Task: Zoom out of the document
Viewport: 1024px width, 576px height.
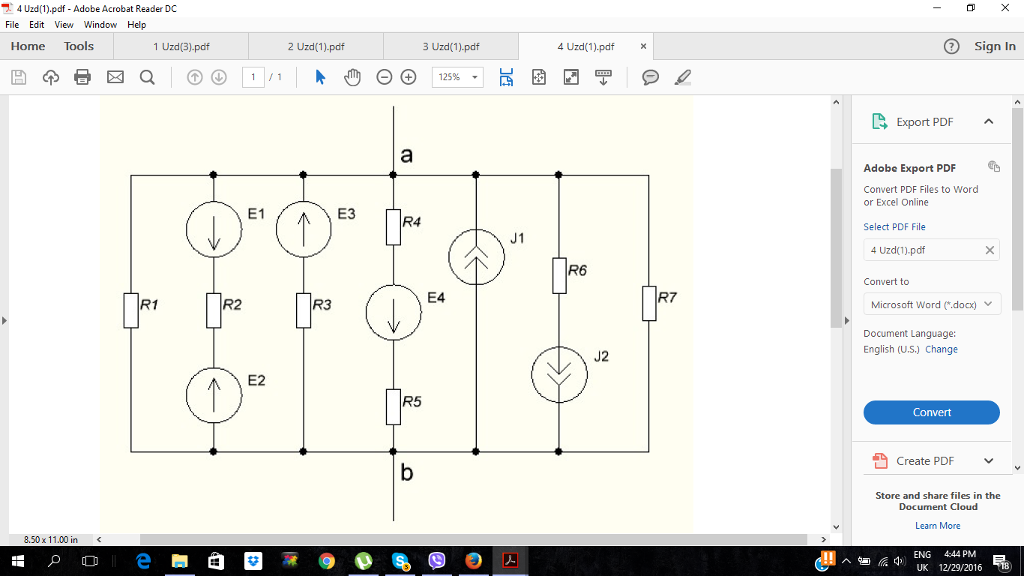Action: [x=383, y=76]
